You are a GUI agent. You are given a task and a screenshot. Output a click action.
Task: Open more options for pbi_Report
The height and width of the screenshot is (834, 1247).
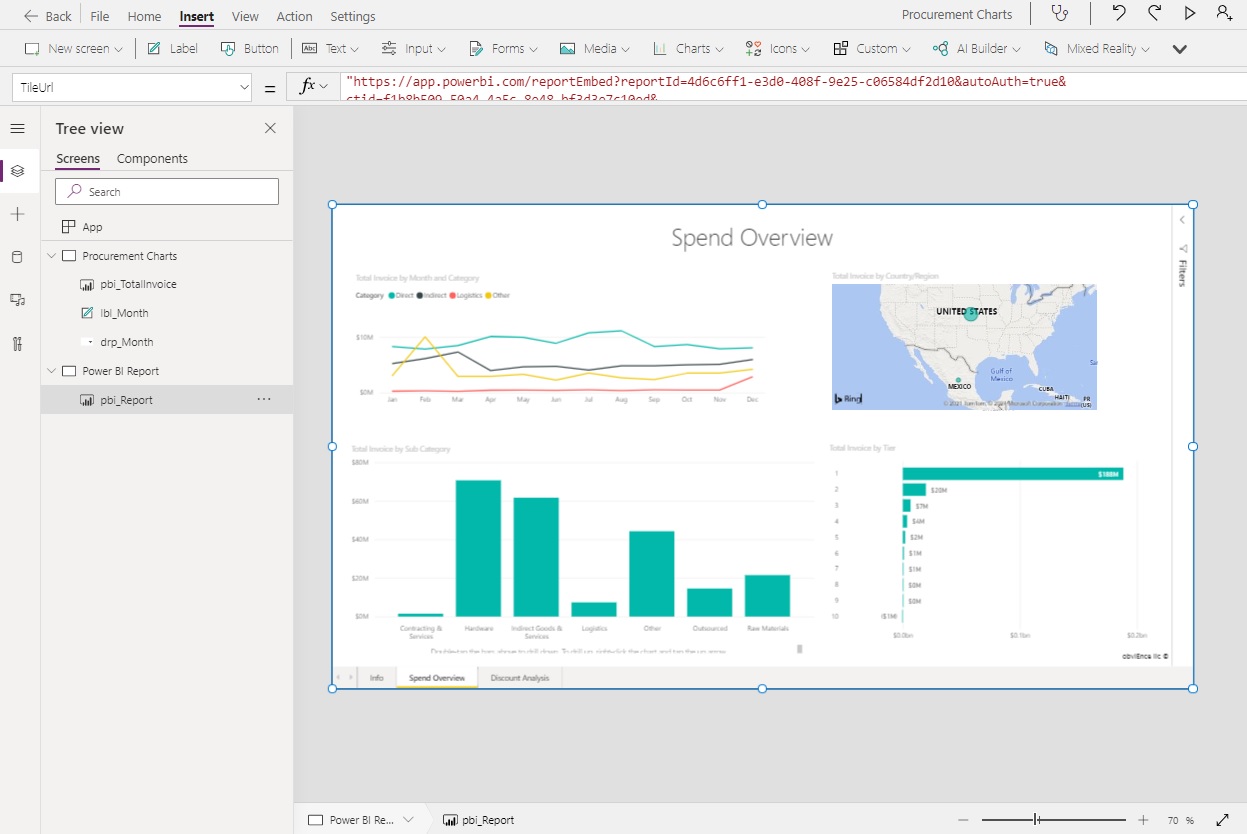(264, 399)
